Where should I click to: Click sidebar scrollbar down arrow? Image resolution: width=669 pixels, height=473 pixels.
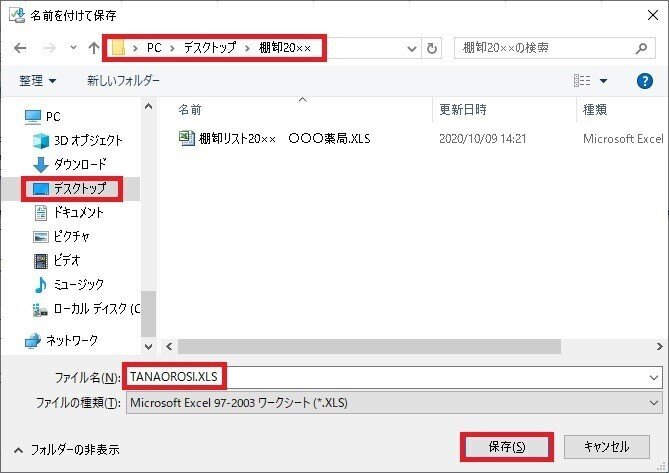148,346
